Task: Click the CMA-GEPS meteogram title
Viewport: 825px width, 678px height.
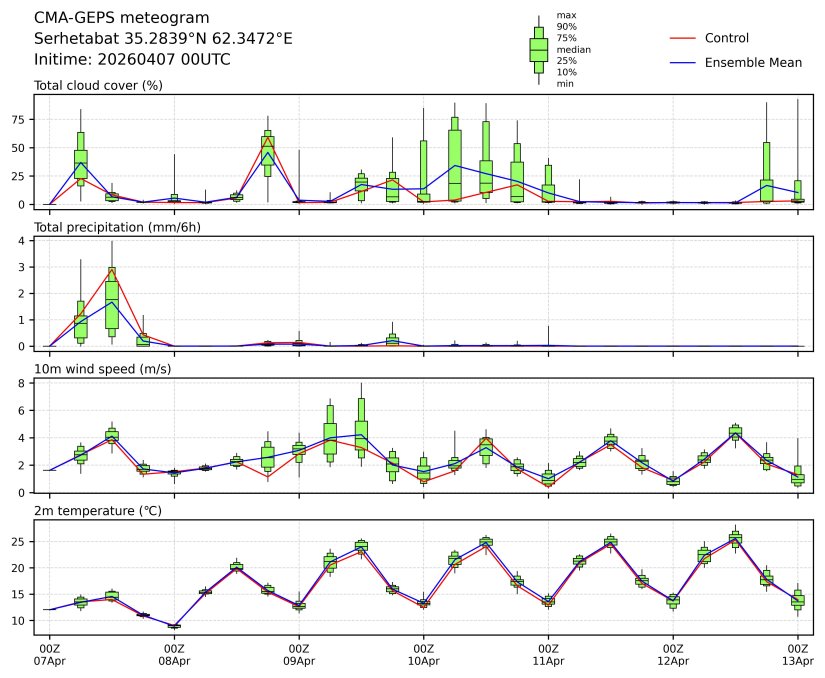Action: pyautogui.click(x=122, y=18)
